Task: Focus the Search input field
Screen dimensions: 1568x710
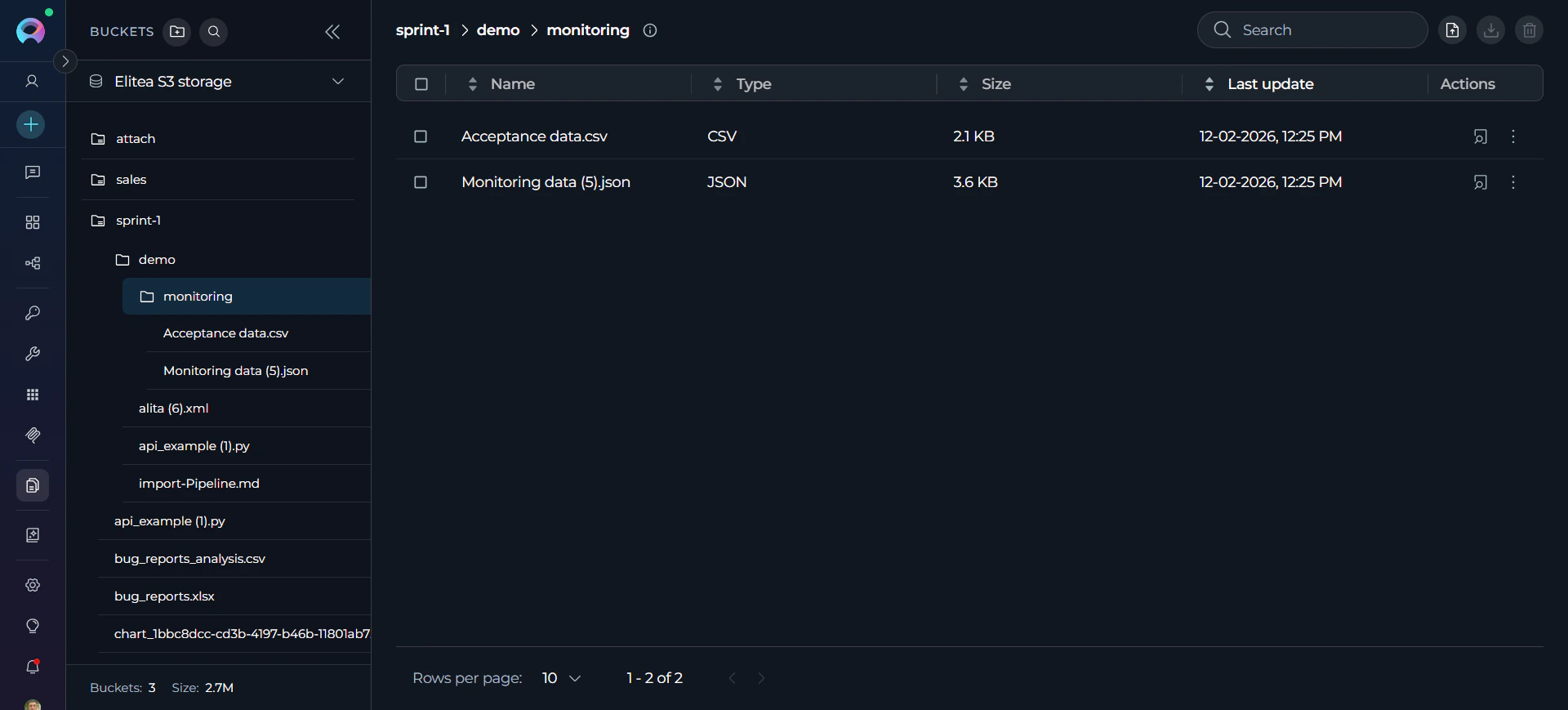Action: click(x=1312, y=30)
